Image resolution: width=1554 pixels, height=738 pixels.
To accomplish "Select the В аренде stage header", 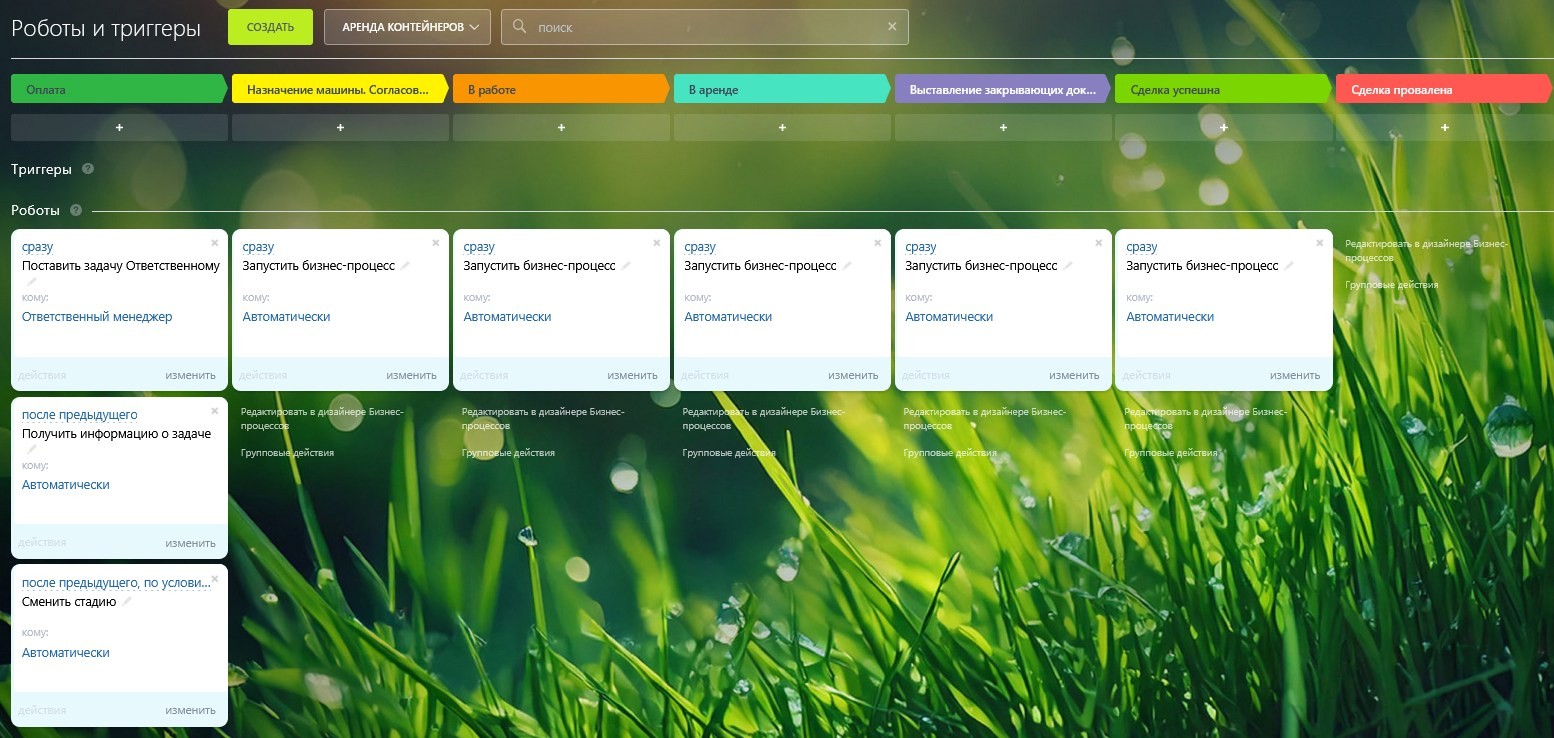I will (x=782, y=89).
